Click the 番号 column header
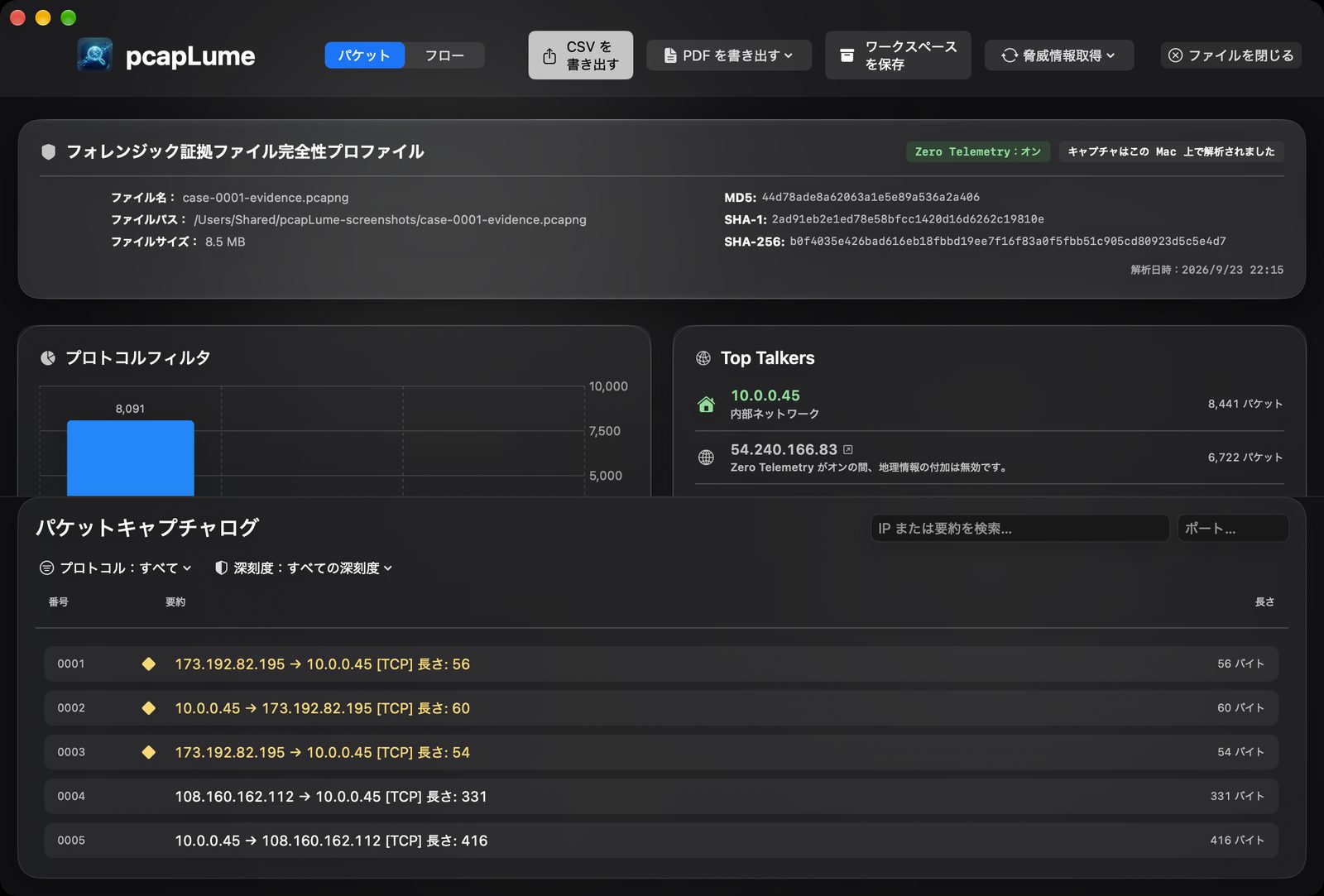Image resolution: width=1324 pixels, height=896 pixels. pyautogui.click(x=59, y=601)
